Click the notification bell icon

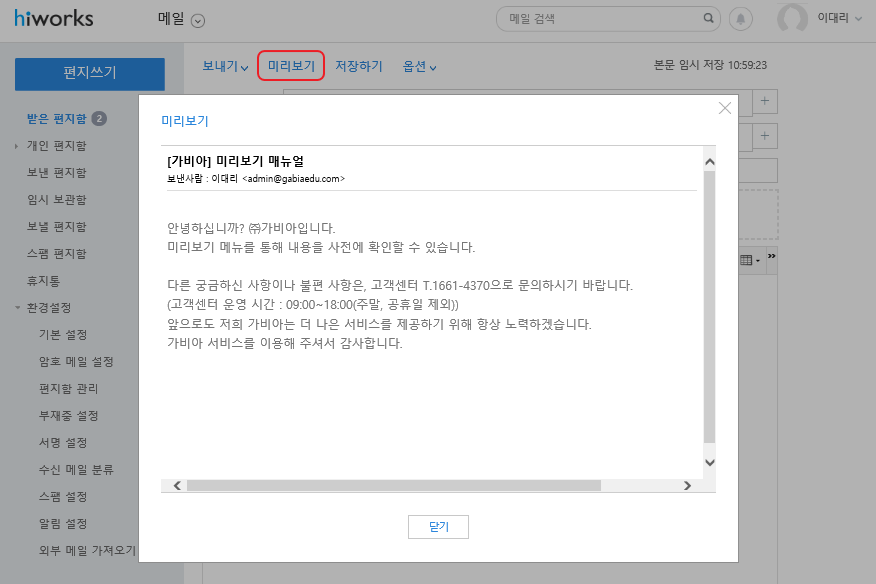(740, 19)
